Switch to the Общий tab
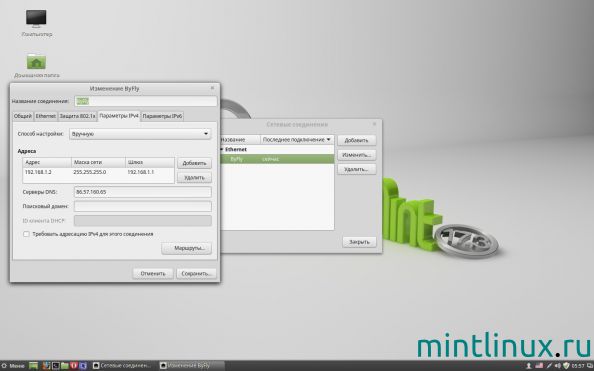Viewport: 594px width, 371px height. click(23, 116)
